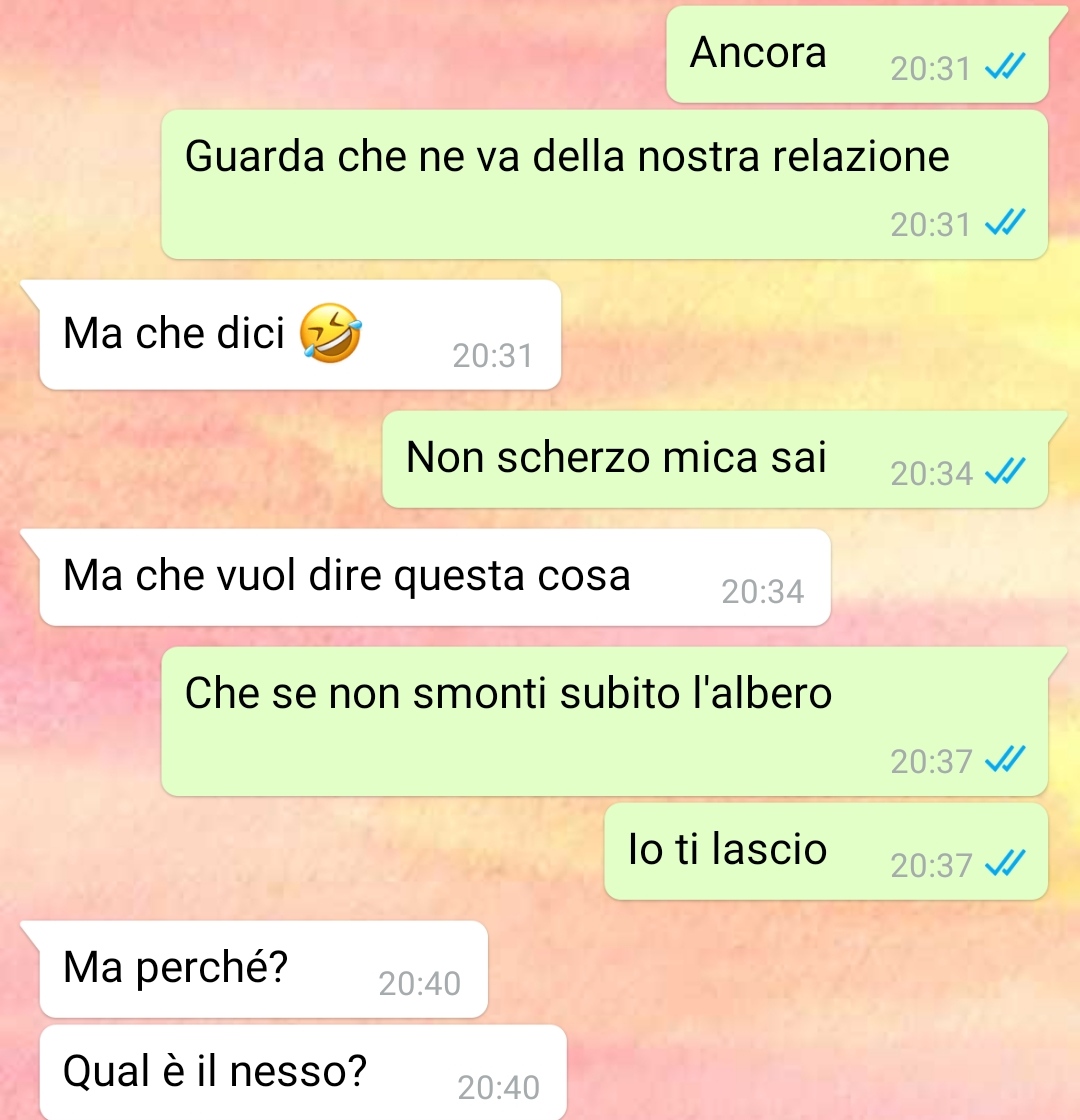1080x1120 pixels.
Task: Select the 'Ma perché?' received message
Action: coord(264,969)
